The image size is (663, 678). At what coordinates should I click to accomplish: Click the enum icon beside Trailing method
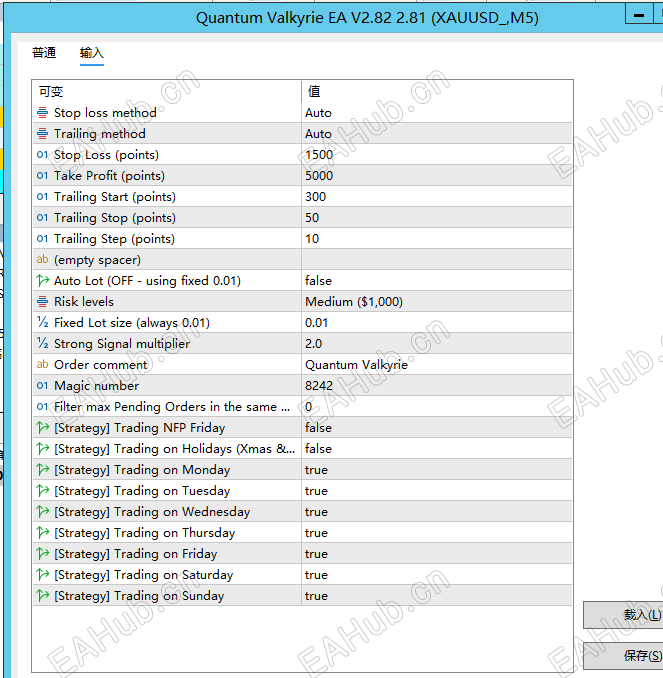[x=42, y=134]
